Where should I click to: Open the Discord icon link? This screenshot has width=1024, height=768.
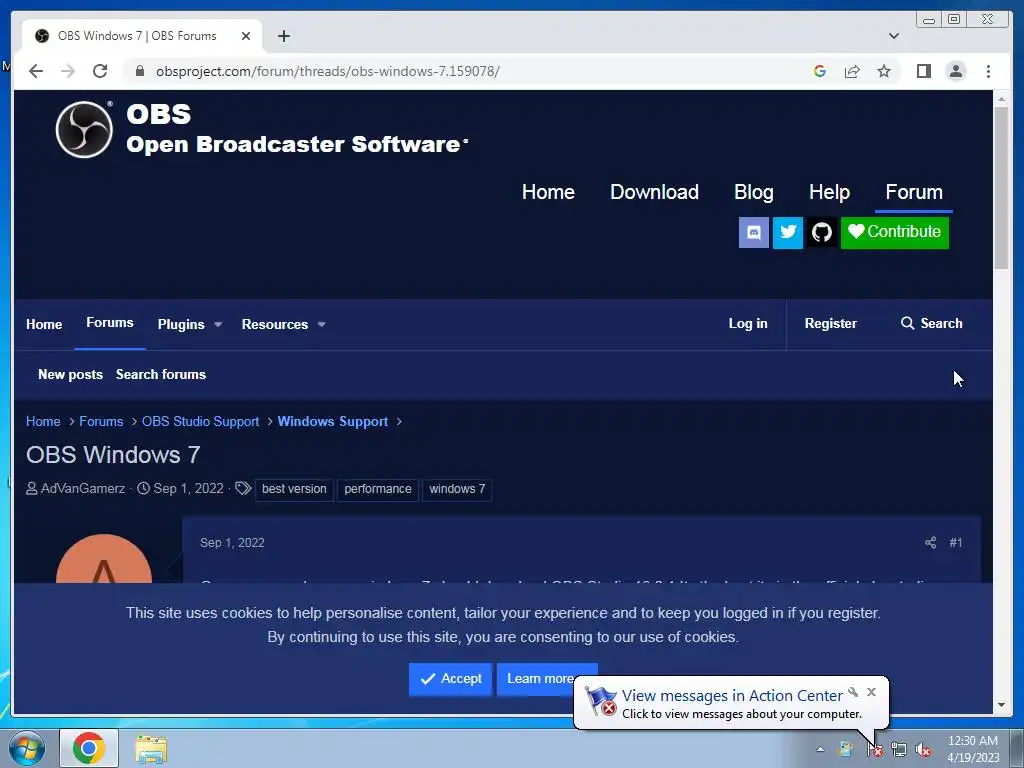click(754, 232)
